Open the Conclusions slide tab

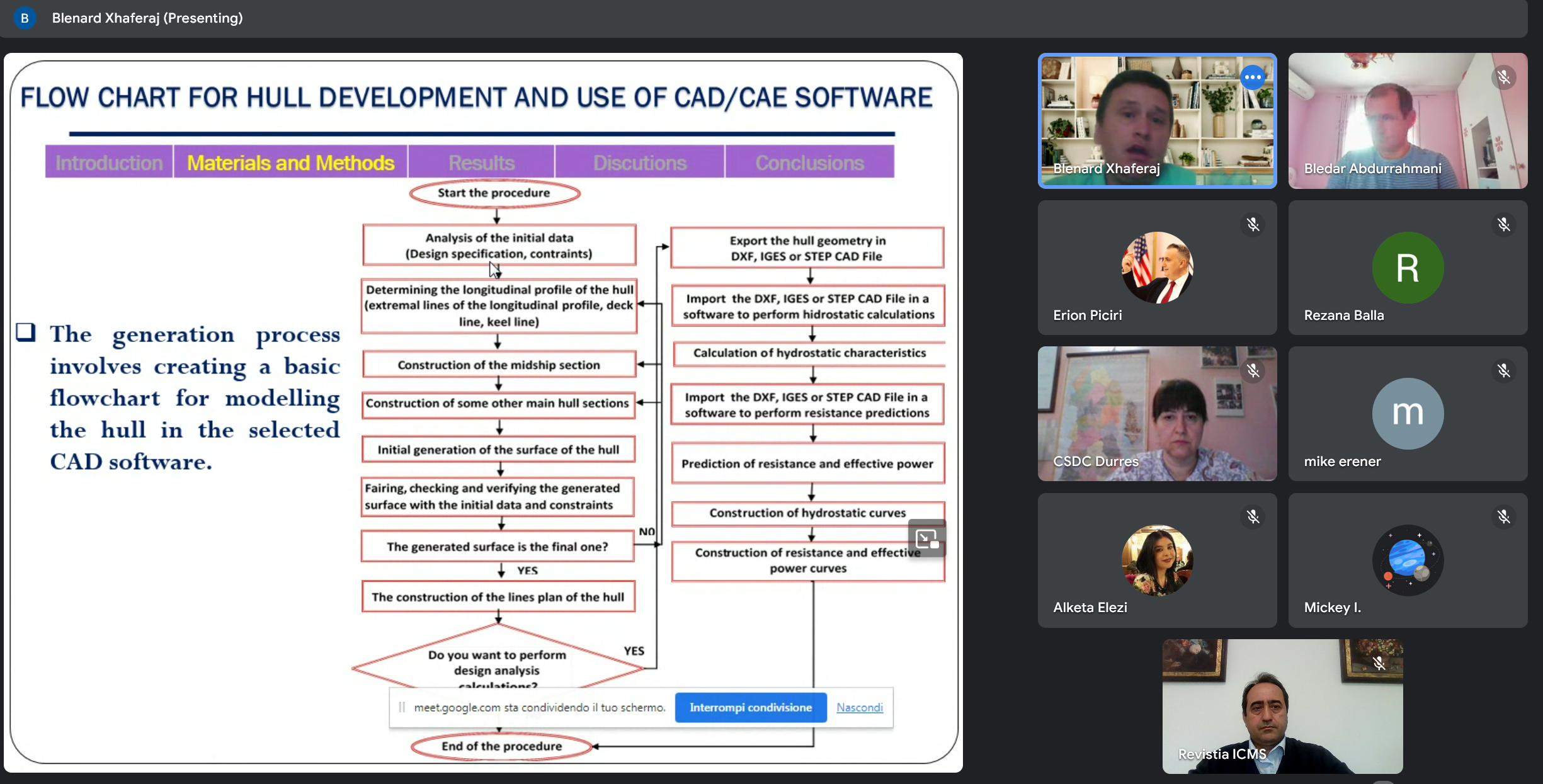(809, 162)
